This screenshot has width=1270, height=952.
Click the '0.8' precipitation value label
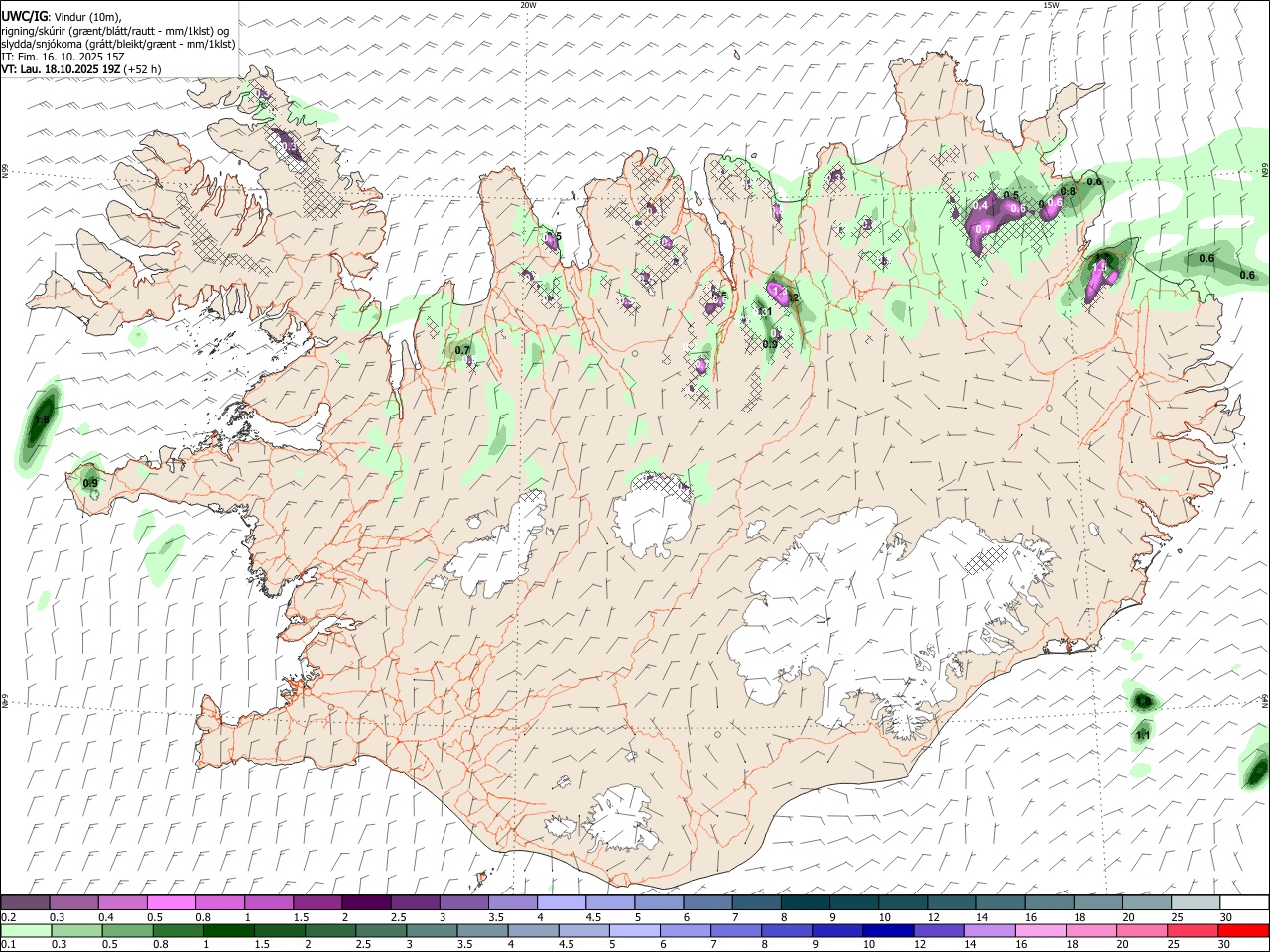(x=1068, y=192)
